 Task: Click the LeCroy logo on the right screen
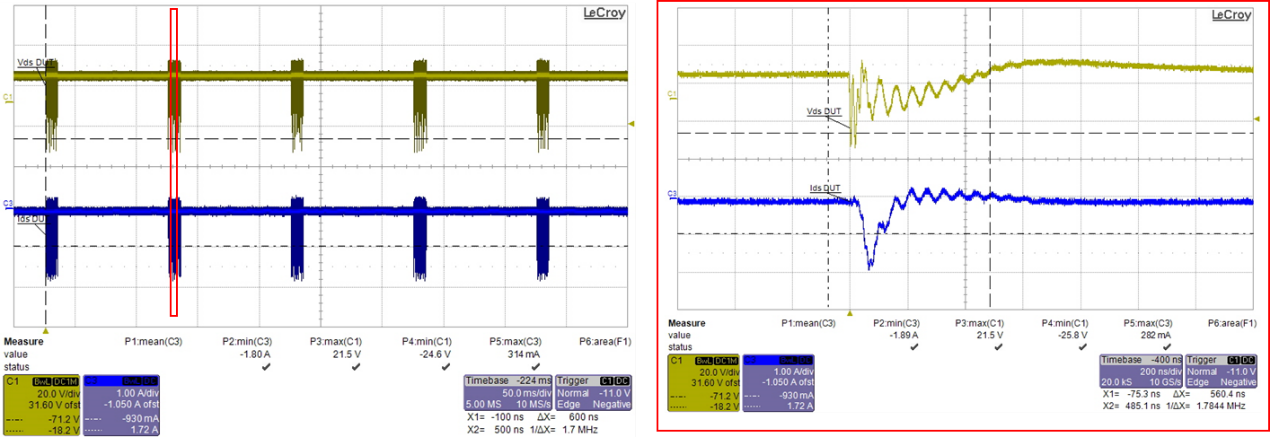coord(1230,14)
